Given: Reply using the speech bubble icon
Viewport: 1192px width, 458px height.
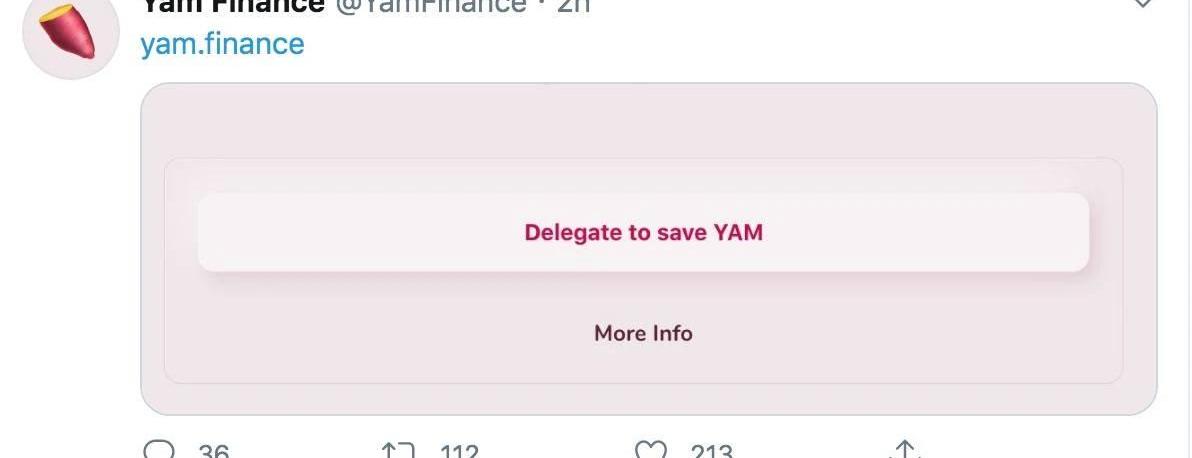Looking at the screenshot, I should pyautogui.click(x=159, y=448).
